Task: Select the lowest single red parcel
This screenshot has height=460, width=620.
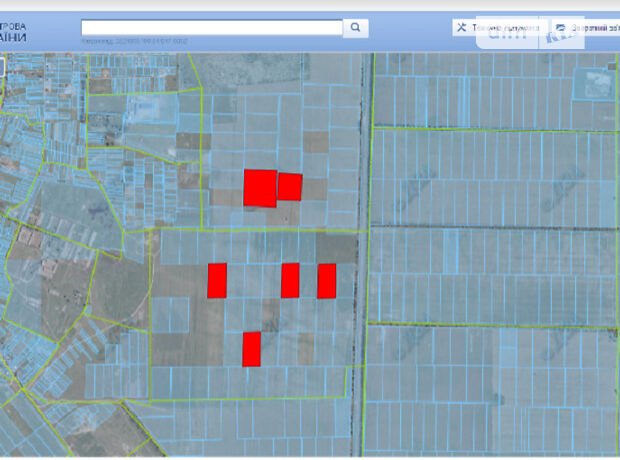Action: coord(252,348)
